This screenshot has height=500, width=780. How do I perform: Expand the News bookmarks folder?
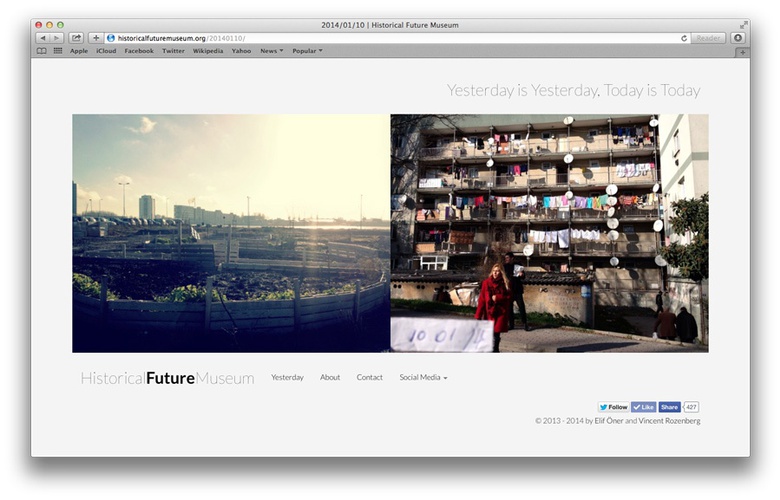point(271,51)
